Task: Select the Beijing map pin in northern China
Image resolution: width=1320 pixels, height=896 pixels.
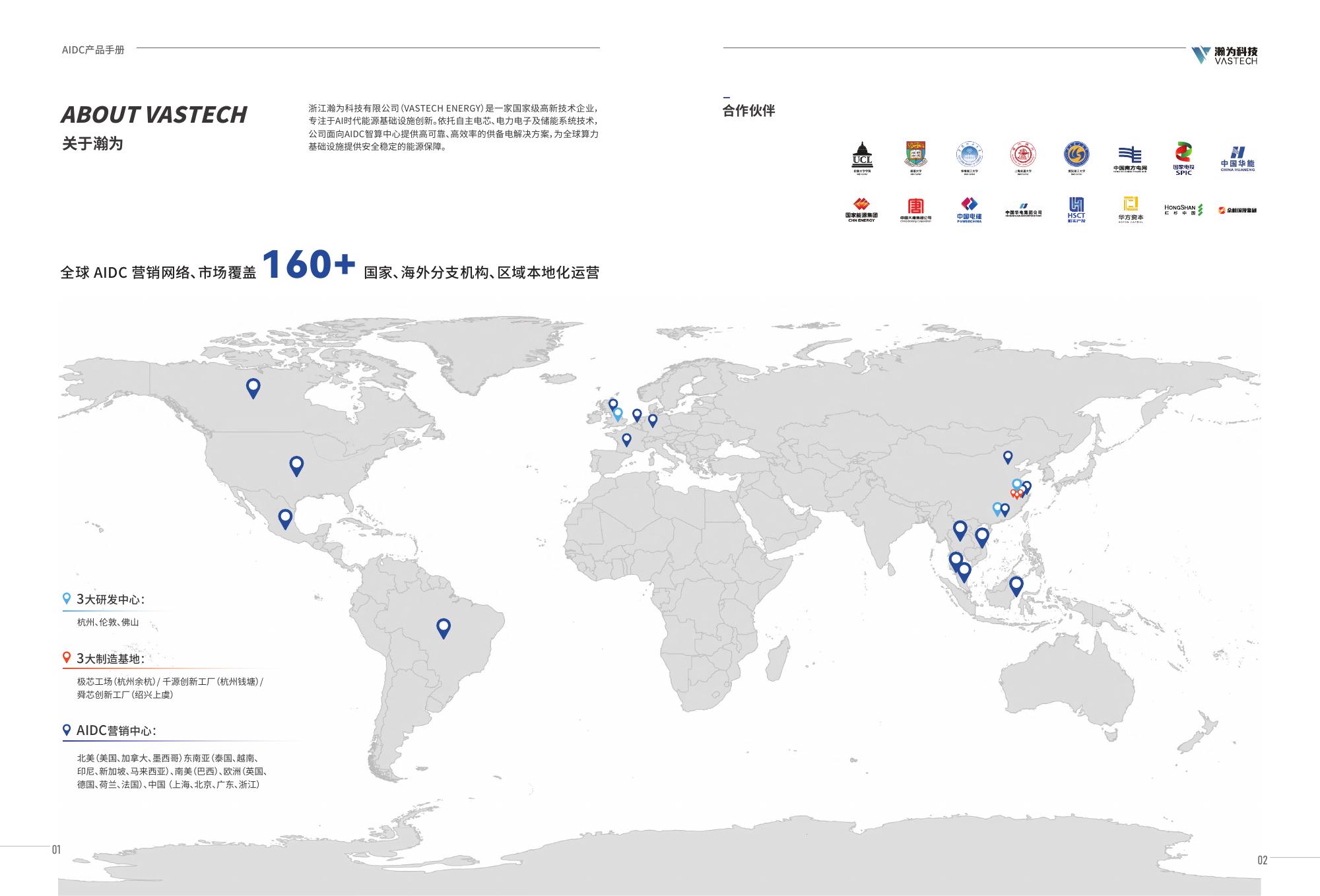Action: click(x=1007, y=457)
